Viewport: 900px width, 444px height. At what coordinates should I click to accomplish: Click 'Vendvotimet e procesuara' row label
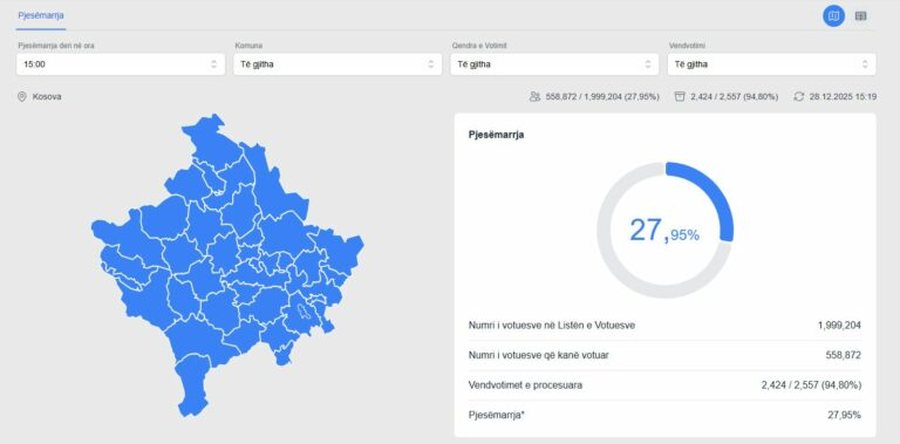tap(525, 385)
